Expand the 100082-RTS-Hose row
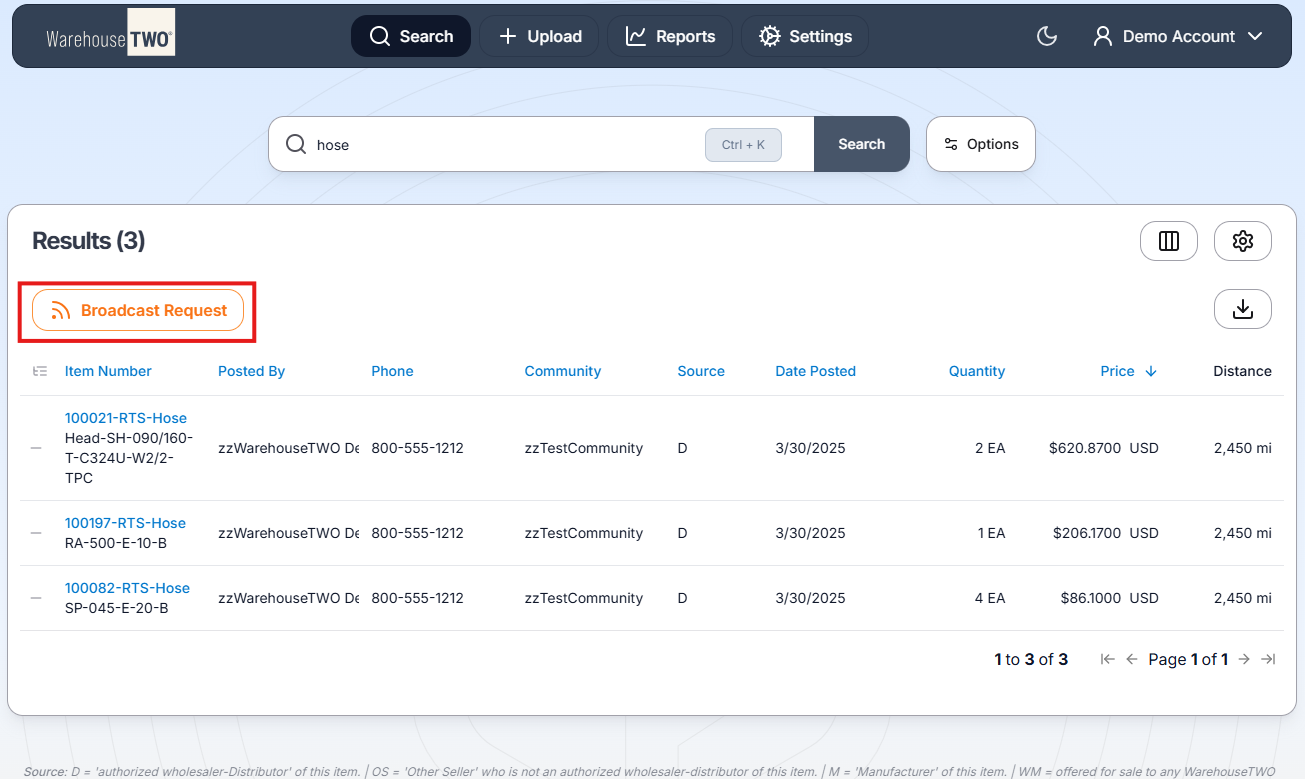Viewport: 1305px width, 779px height. (x=36, y=598)
